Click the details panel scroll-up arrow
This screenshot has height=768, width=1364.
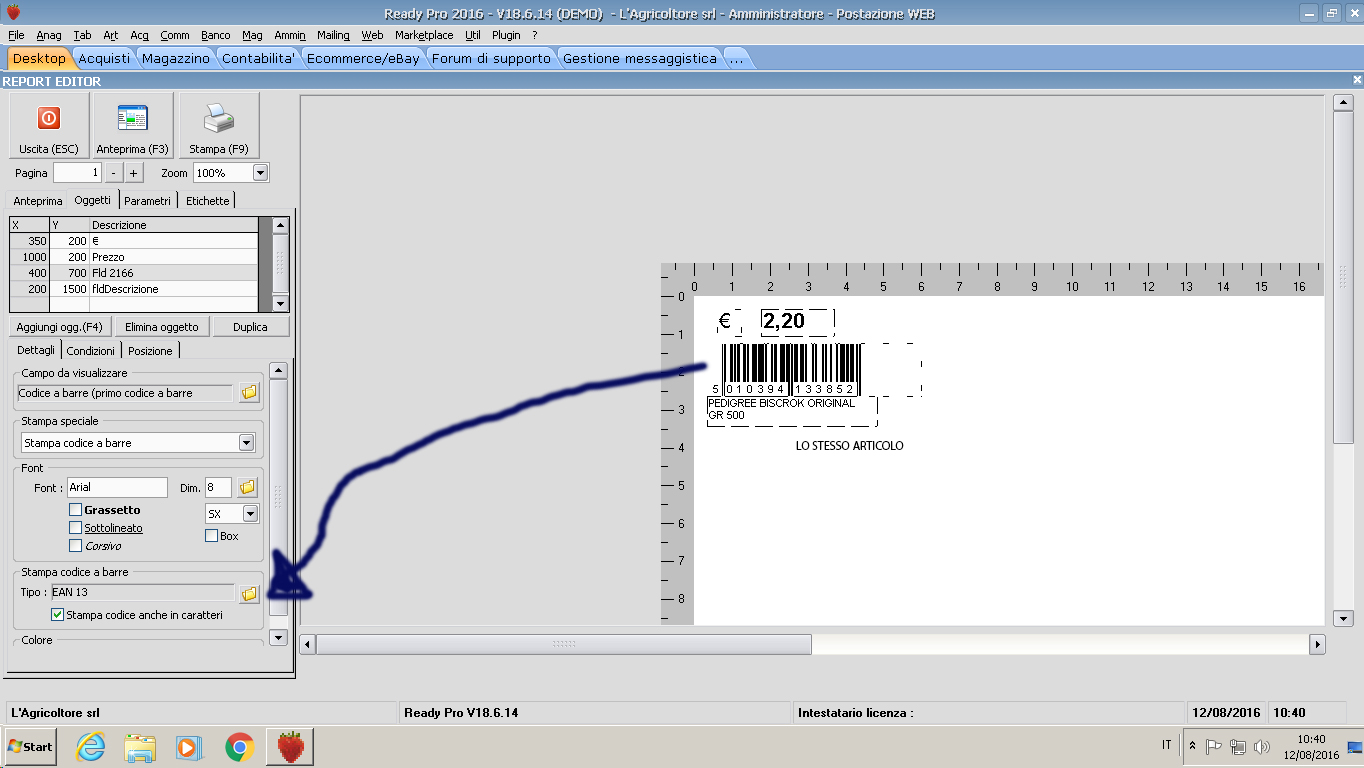[279, 370]
